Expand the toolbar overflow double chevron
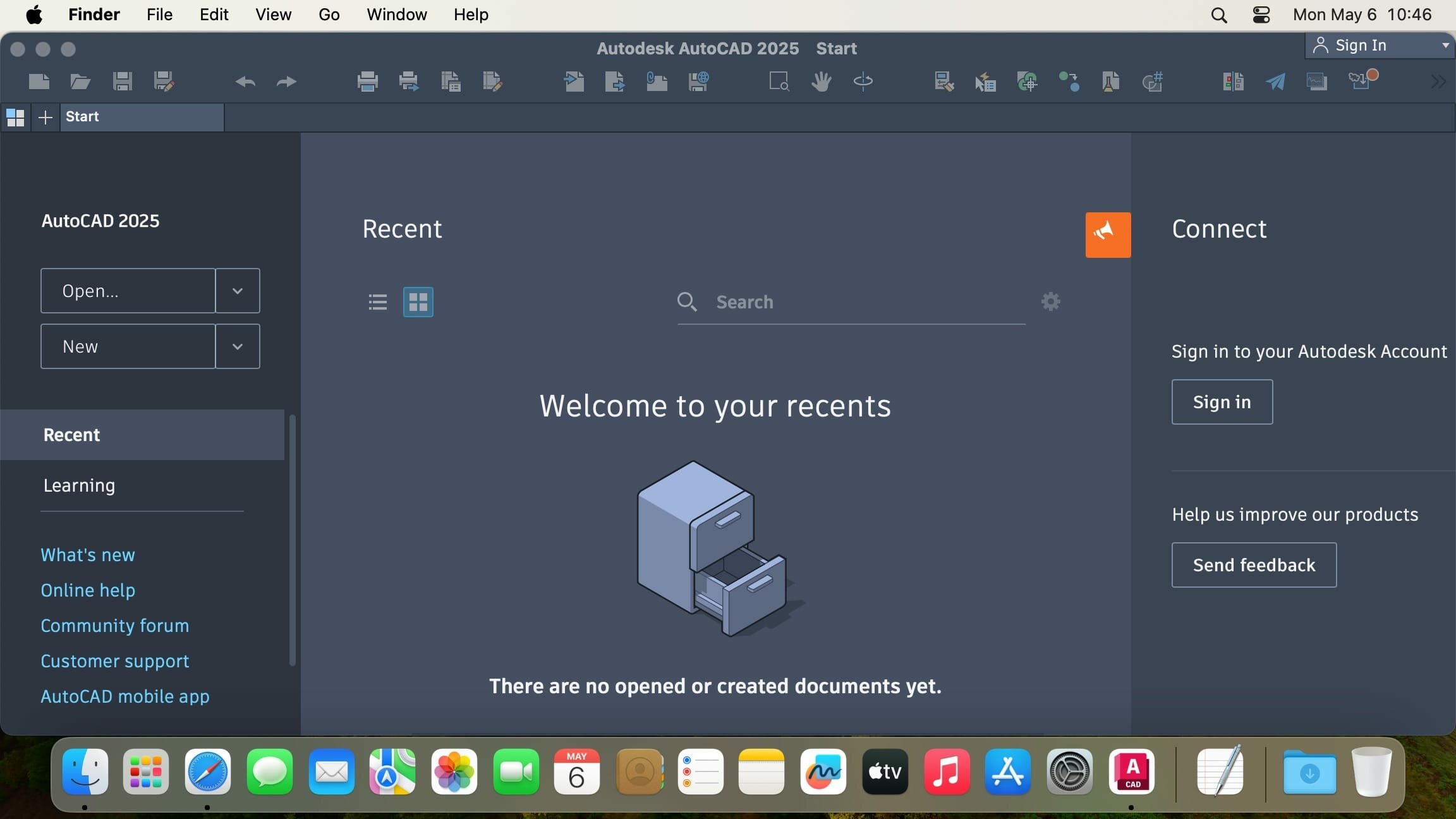This screenshot has height=819, width=1456. pos(1438,82)
